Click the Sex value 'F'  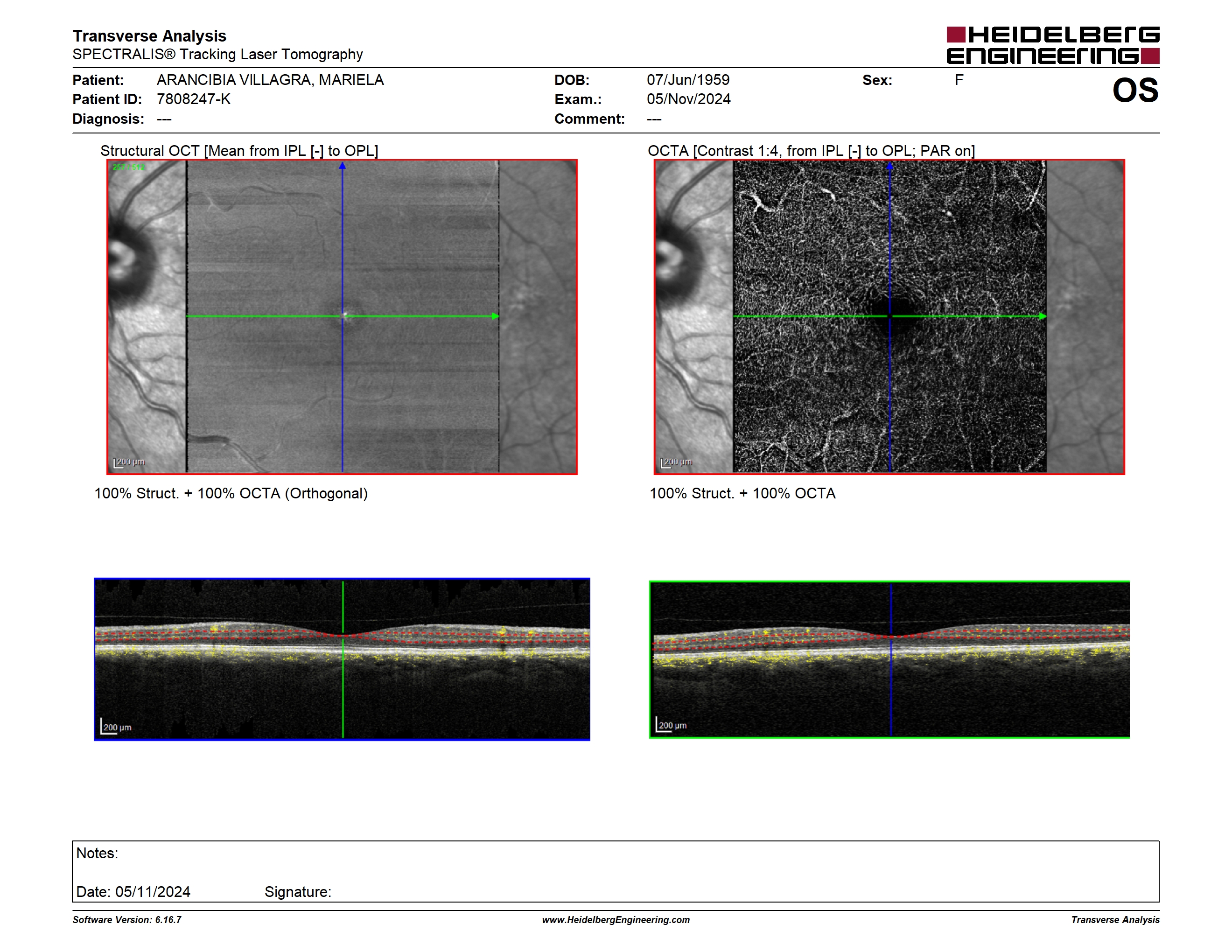pos(959,80)
